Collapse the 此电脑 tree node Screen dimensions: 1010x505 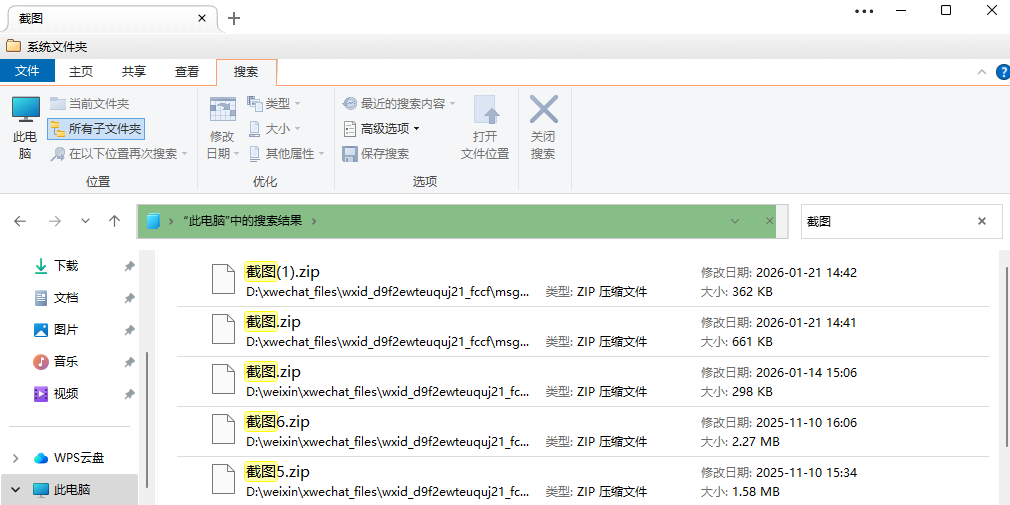tap(15, 490)
